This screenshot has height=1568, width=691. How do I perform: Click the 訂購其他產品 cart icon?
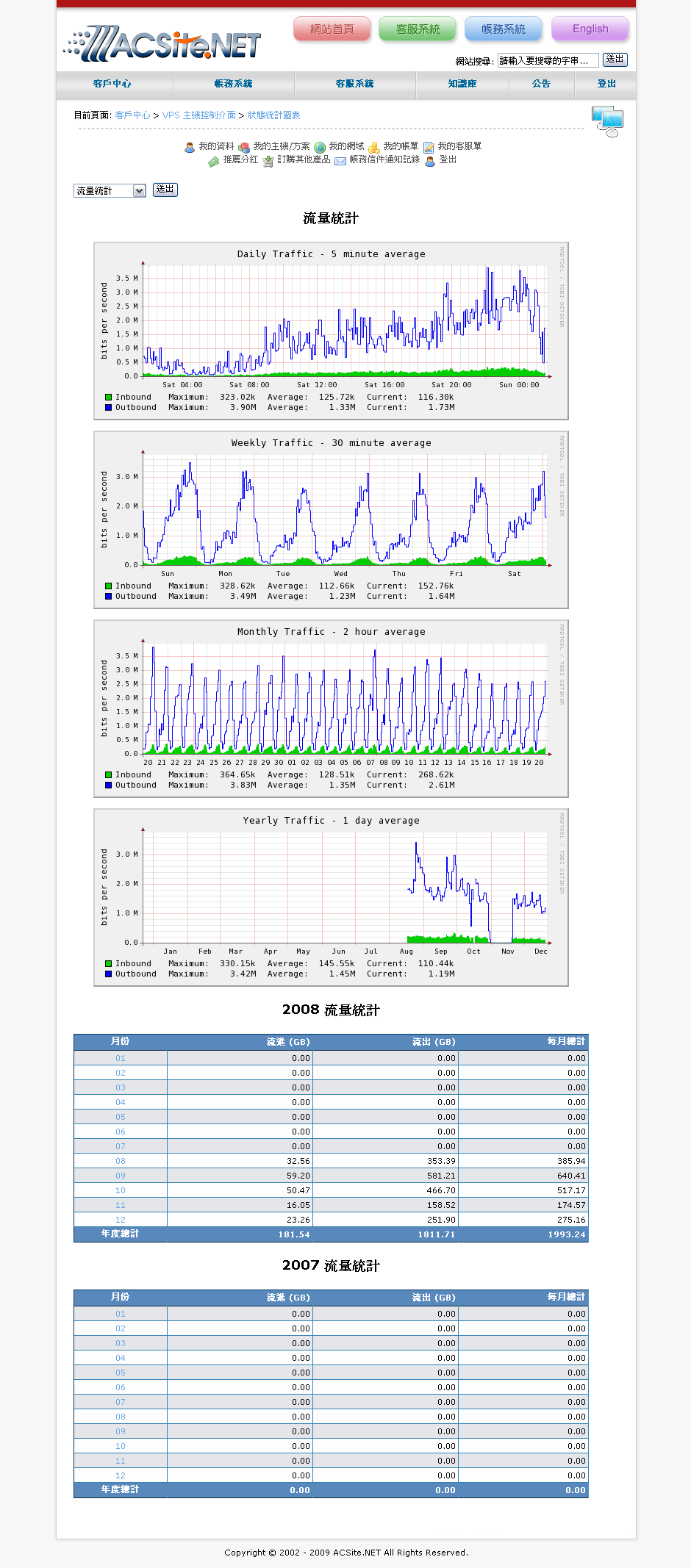pyautogui.click(x=268, y=160)
